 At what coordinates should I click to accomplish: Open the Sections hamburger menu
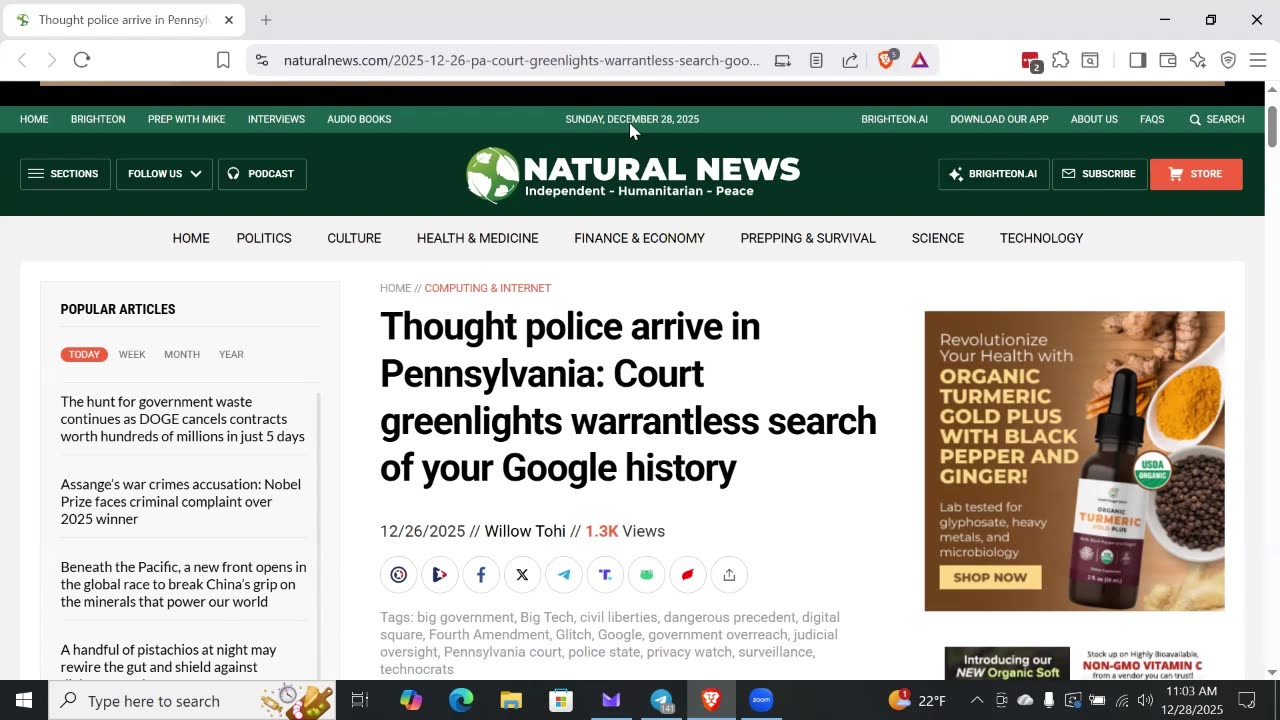[x=65, y=174]
